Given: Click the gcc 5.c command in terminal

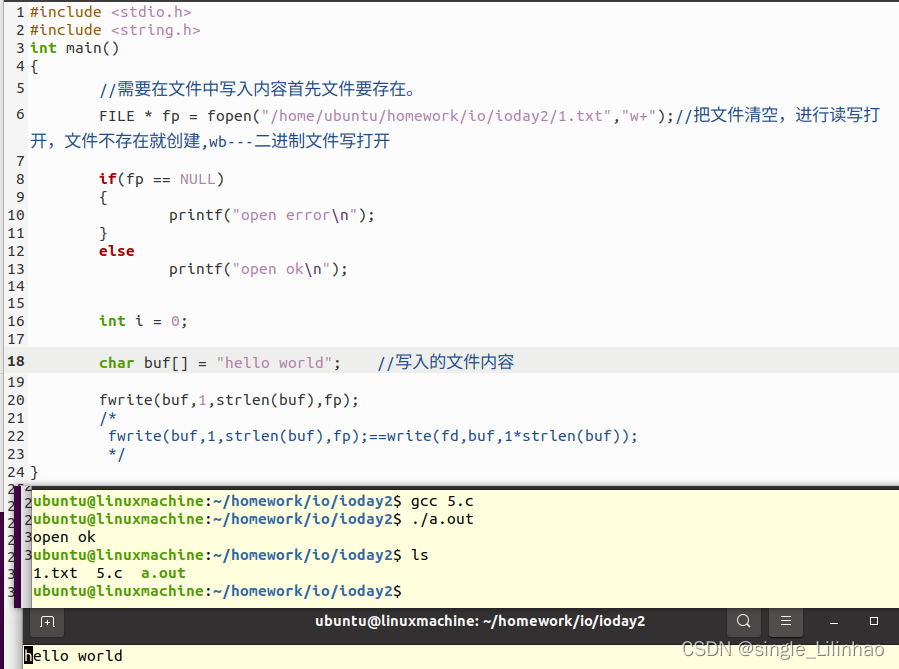Looking at the screenshot, I should point(442,502).
